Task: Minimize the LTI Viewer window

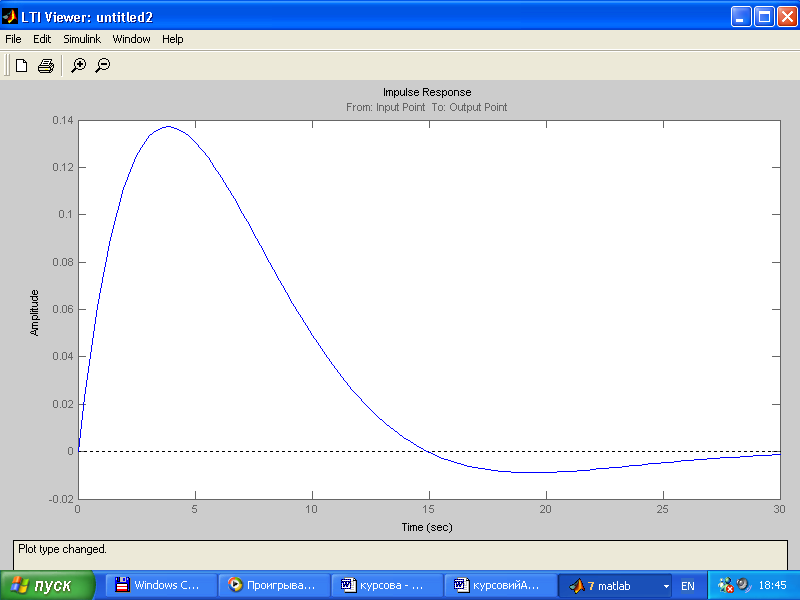Action: [740, 17]
